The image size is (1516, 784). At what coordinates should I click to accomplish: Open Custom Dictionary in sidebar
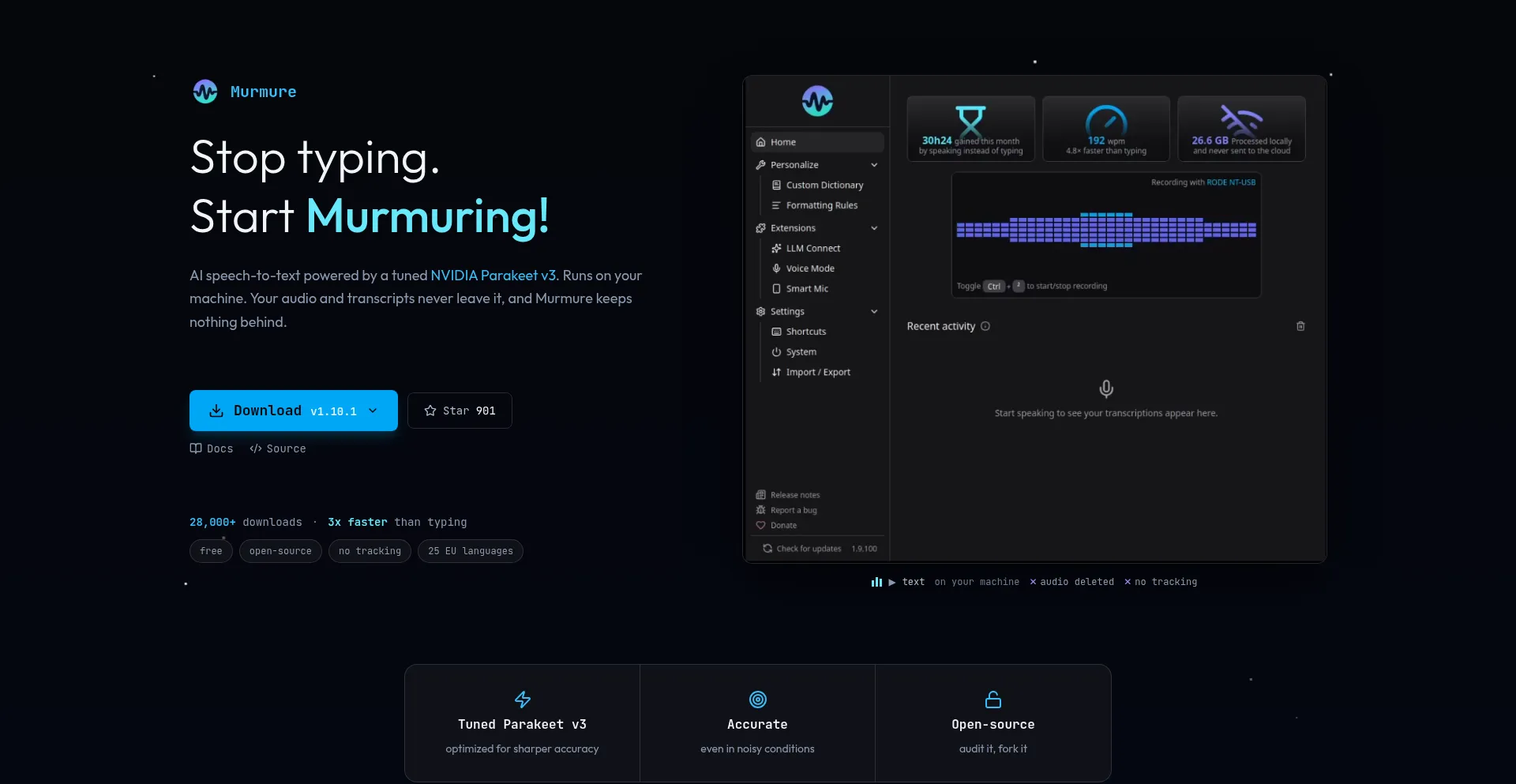click(x=824, y=186)
